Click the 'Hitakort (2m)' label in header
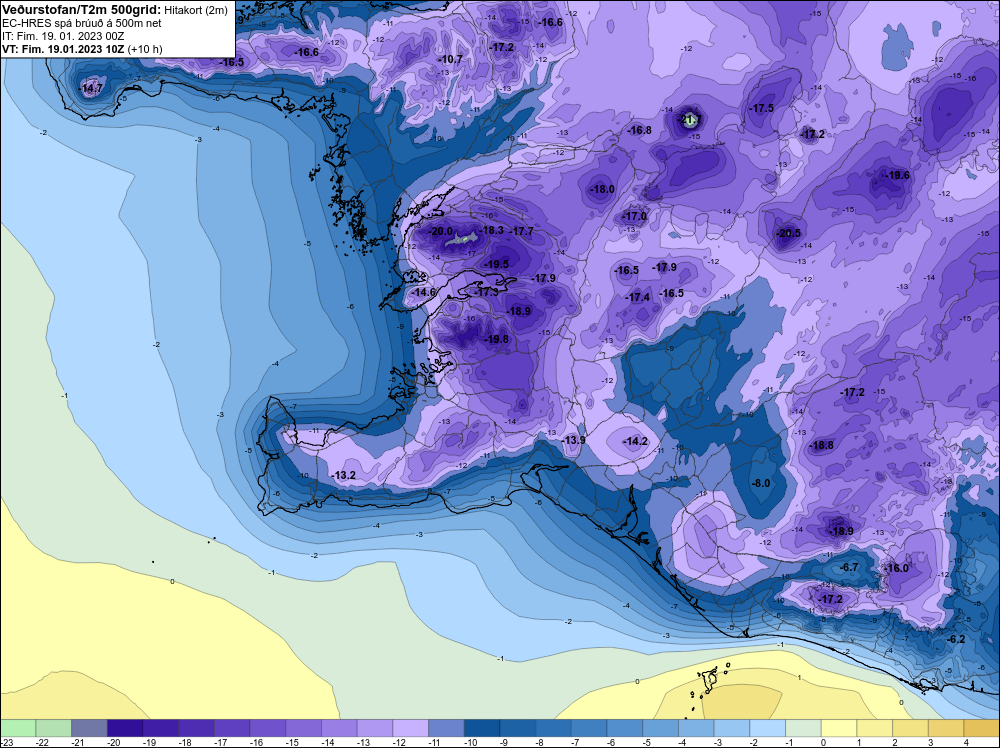 (x=196, y=10)
